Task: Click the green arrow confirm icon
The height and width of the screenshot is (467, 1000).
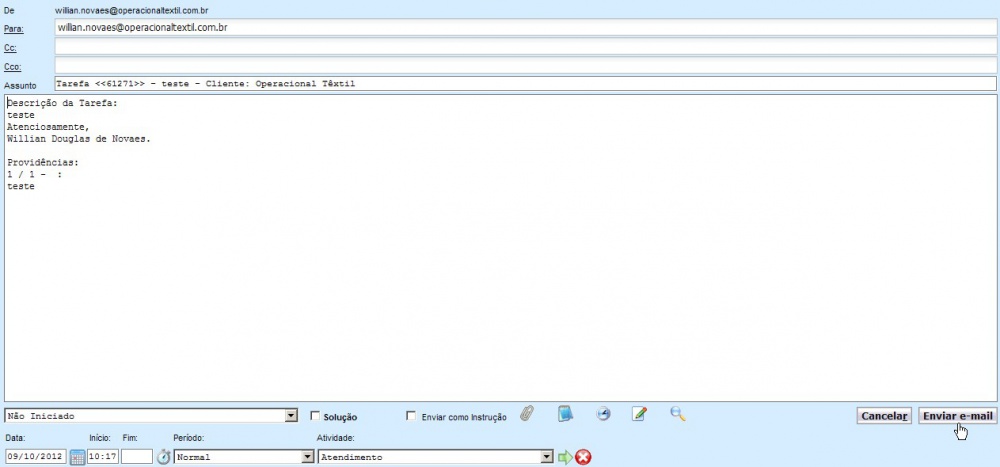Action: click(565, 457)
